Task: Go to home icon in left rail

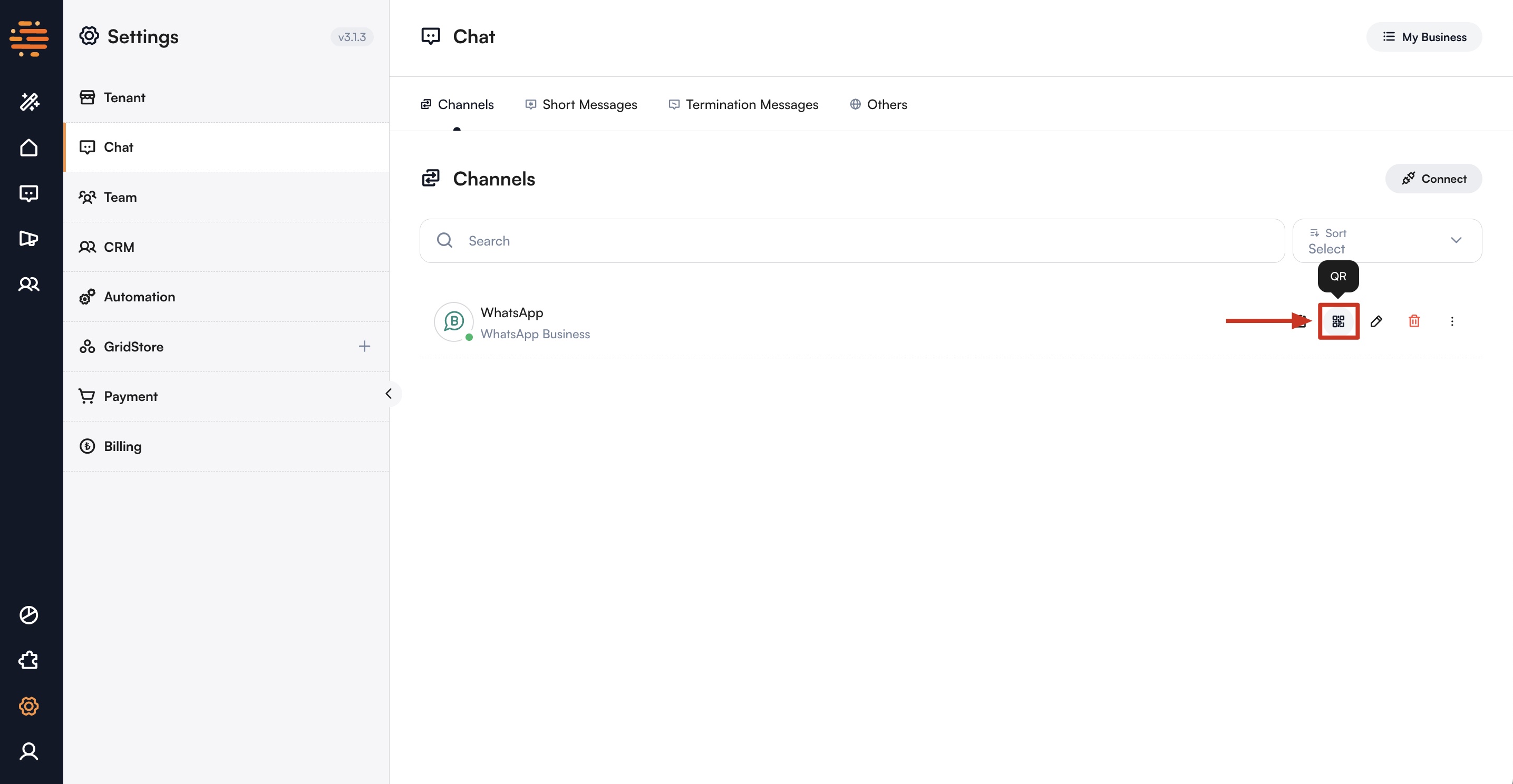Action: pyautogui.click(x=29, y=148)
